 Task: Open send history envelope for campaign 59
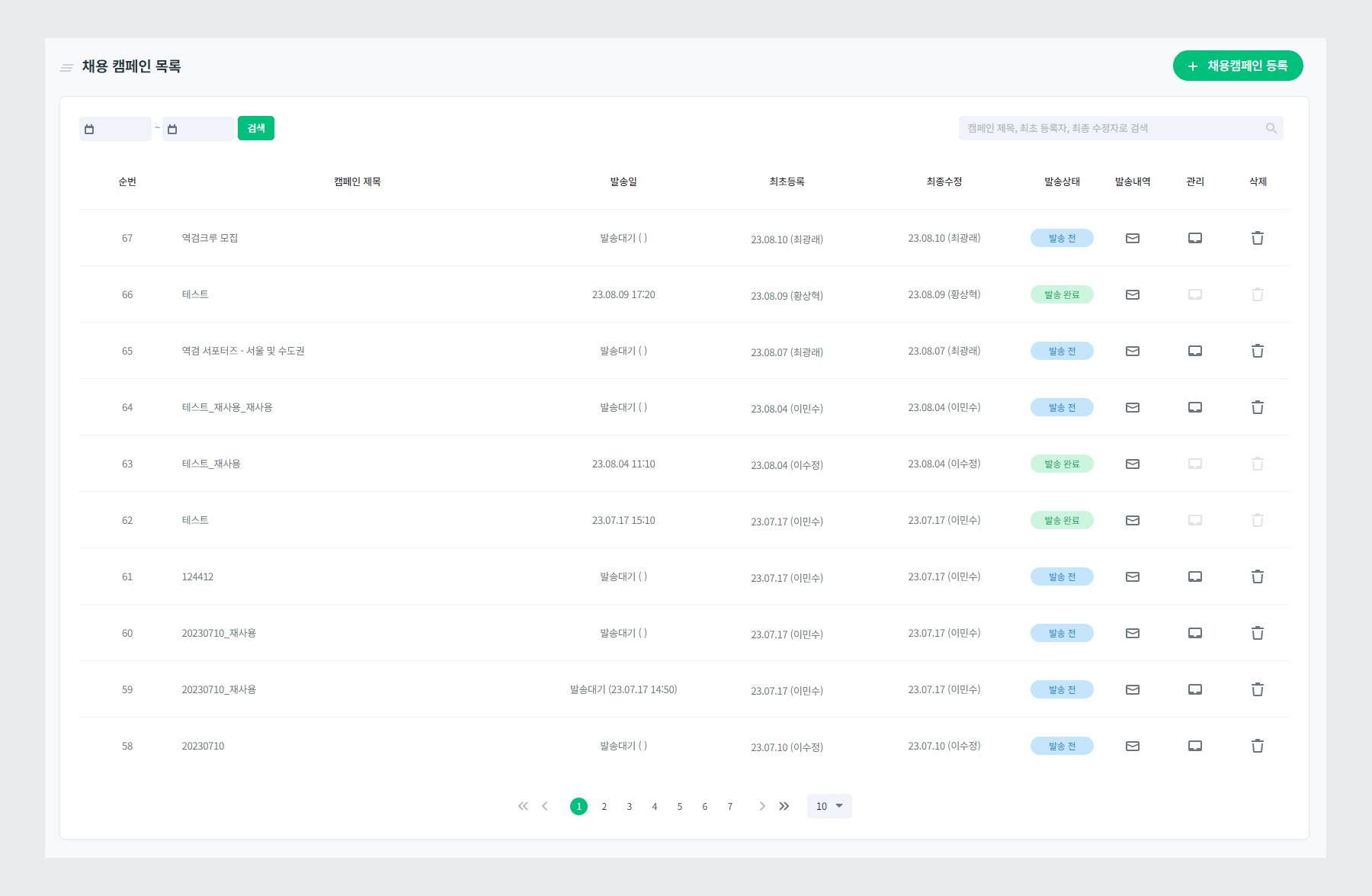[x=1133, y=689]
